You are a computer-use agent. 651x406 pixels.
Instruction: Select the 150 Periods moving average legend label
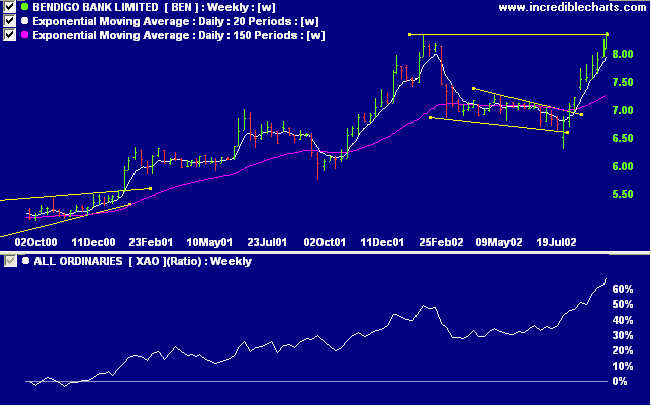tap(179, 35)
